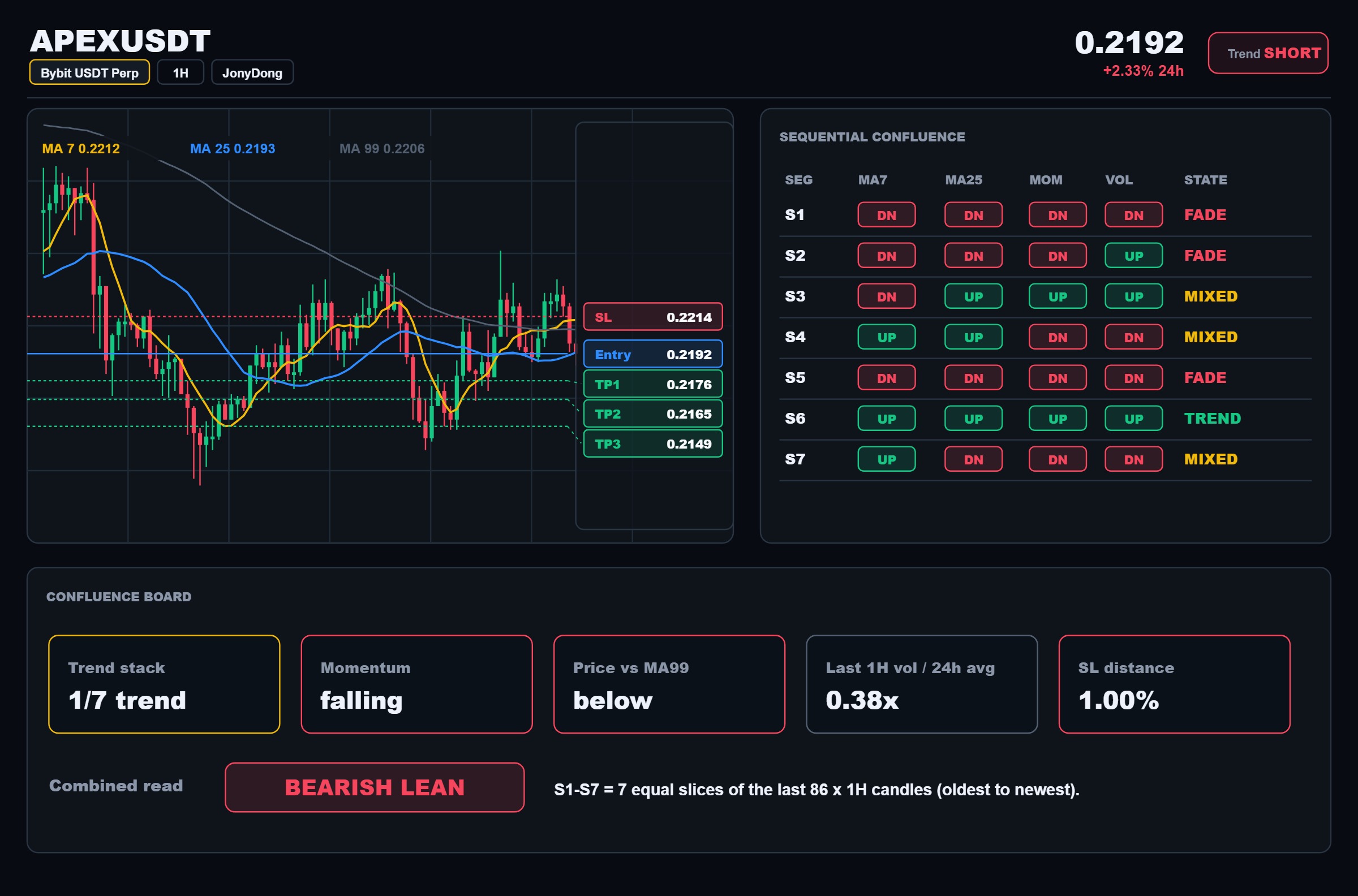Click the SL 0.2214 level label
This screenshot has height=896, width=1358.
pyautogui.click(x=653, y=317)
